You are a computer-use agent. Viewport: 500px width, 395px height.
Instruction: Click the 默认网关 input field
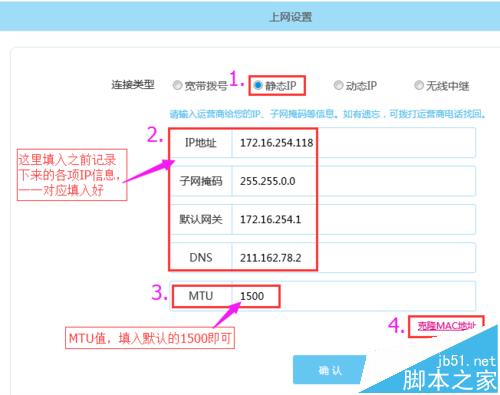[x=353, y=219]
